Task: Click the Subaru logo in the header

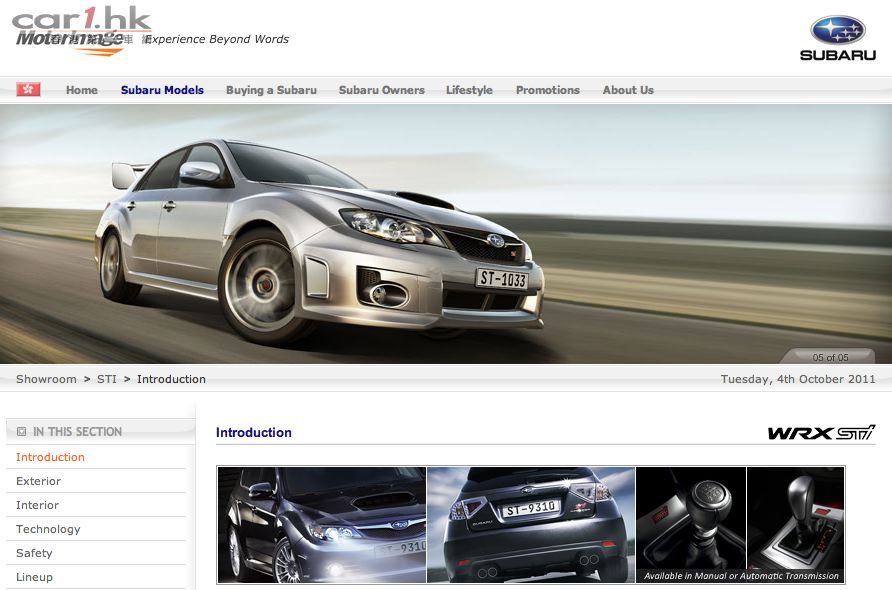Action: [837, 38]
